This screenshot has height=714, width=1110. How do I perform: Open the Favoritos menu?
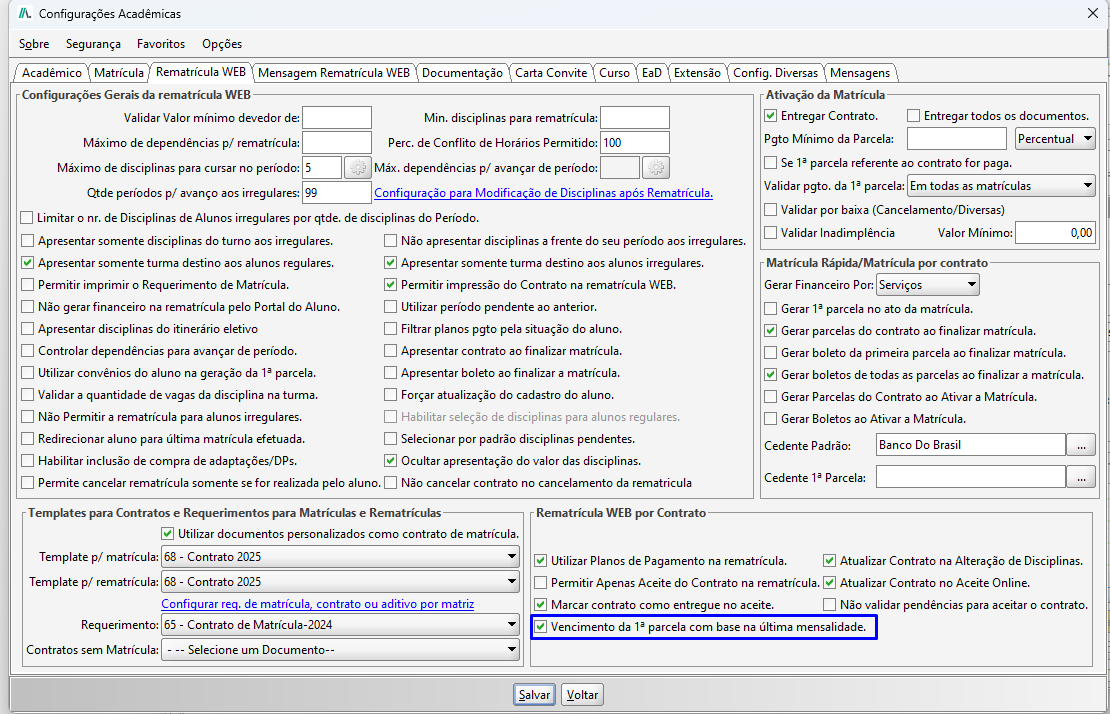tap(161, 44)
